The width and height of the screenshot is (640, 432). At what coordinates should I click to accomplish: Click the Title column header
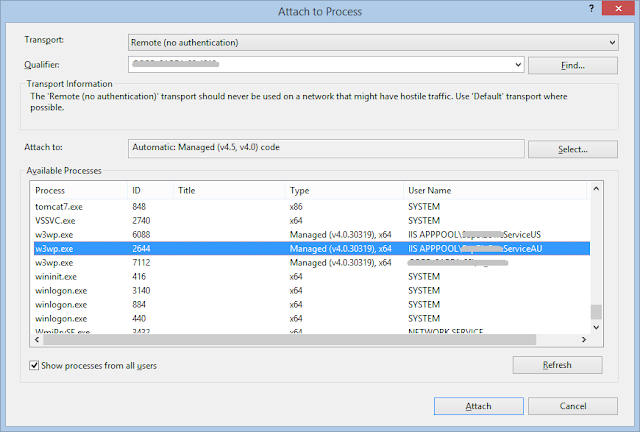coord(229,190)
